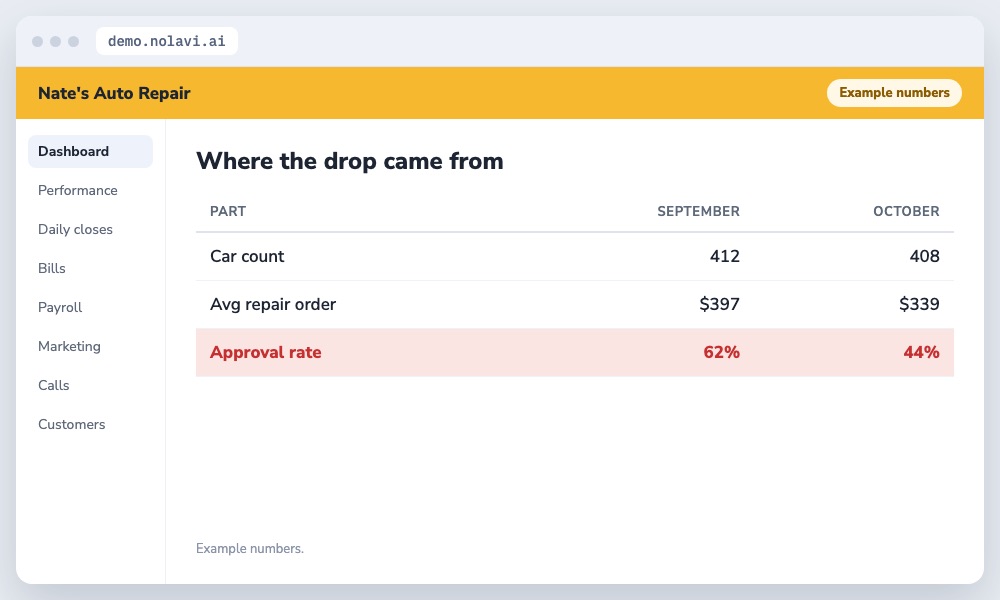Click Nate's Auto Repair title
This screenshot has width=1000, height=600.
114,93
